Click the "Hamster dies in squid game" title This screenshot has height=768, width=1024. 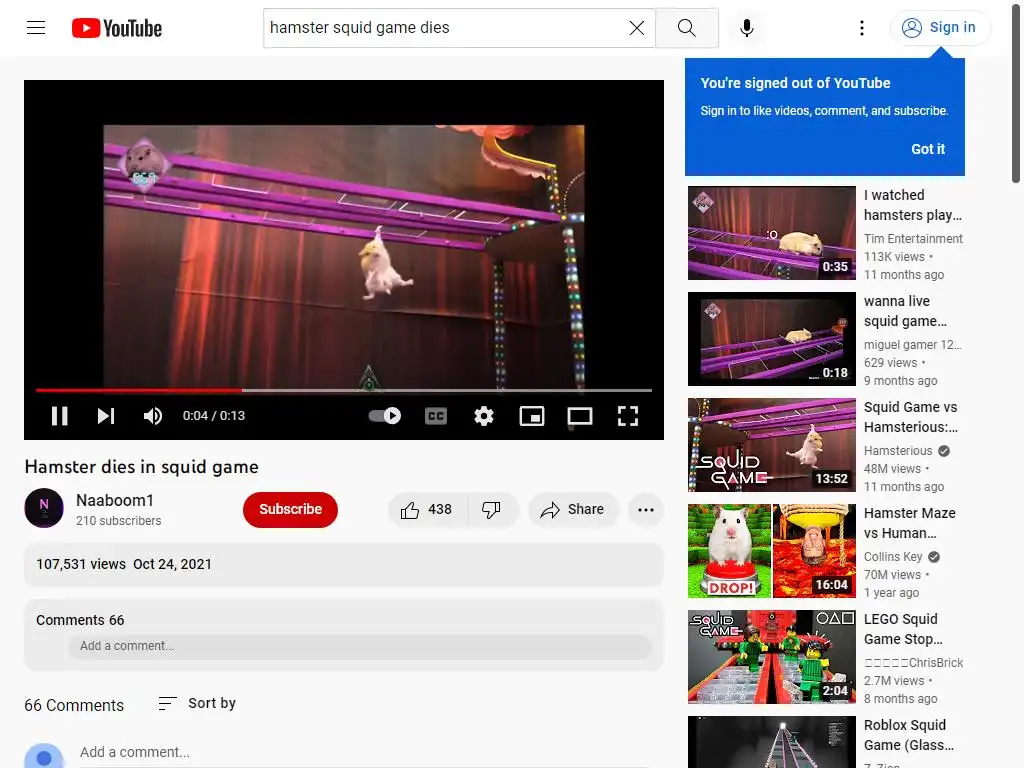pos(142,467)
